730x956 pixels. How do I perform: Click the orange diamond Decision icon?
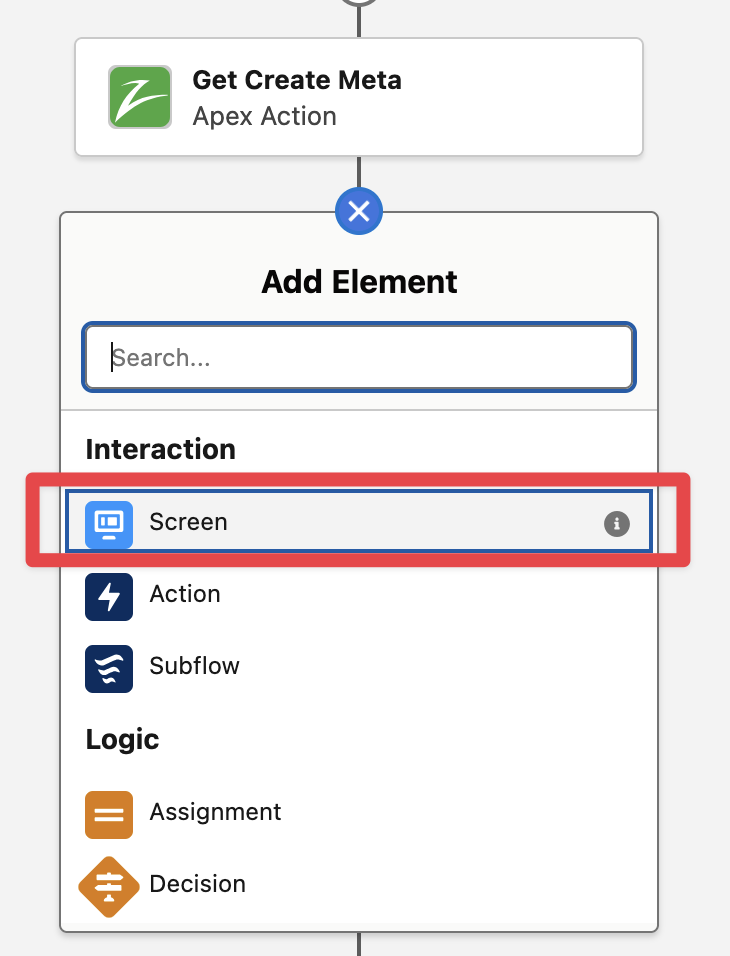(x=109, y=886)
